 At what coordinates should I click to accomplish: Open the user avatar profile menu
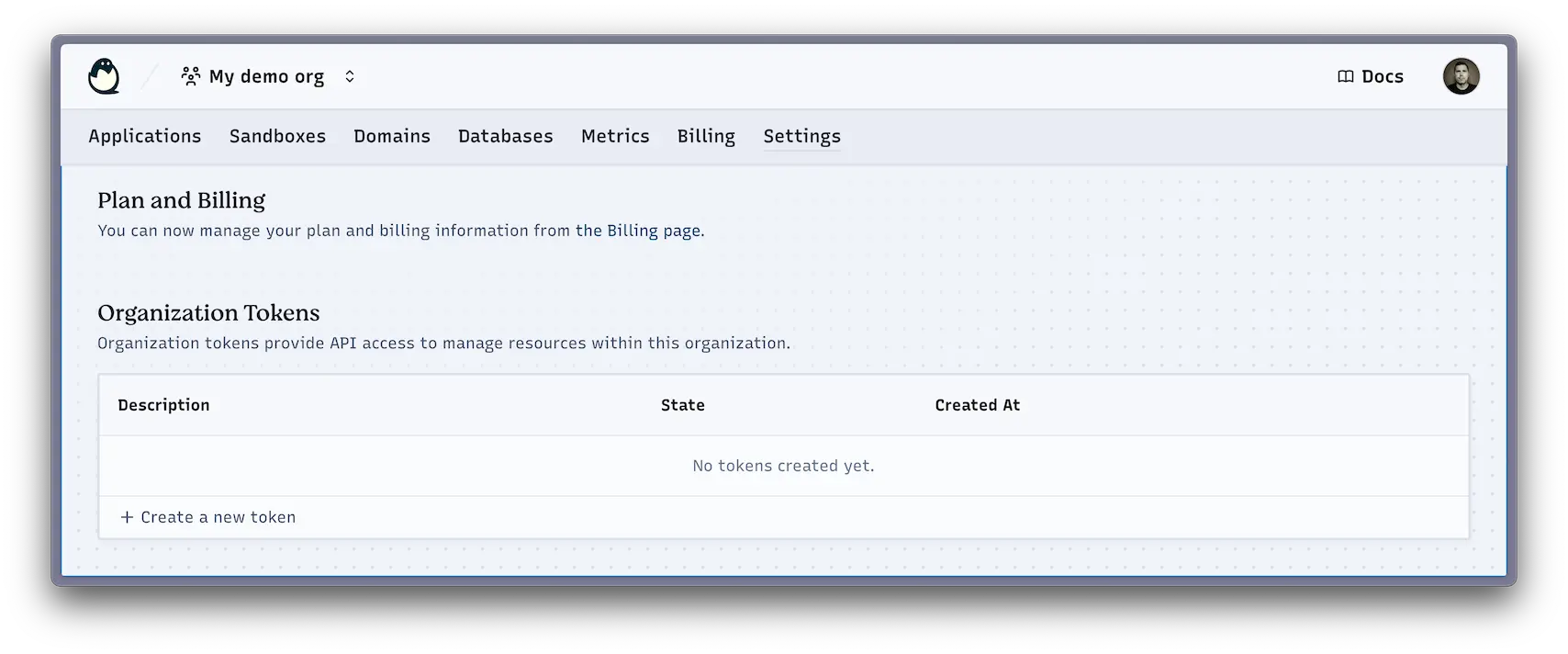1460,76
